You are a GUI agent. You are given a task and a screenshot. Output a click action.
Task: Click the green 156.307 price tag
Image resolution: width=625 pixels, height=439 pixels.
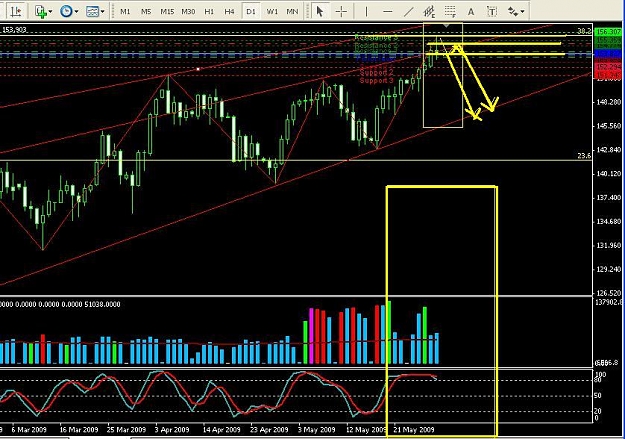[608, 32]
